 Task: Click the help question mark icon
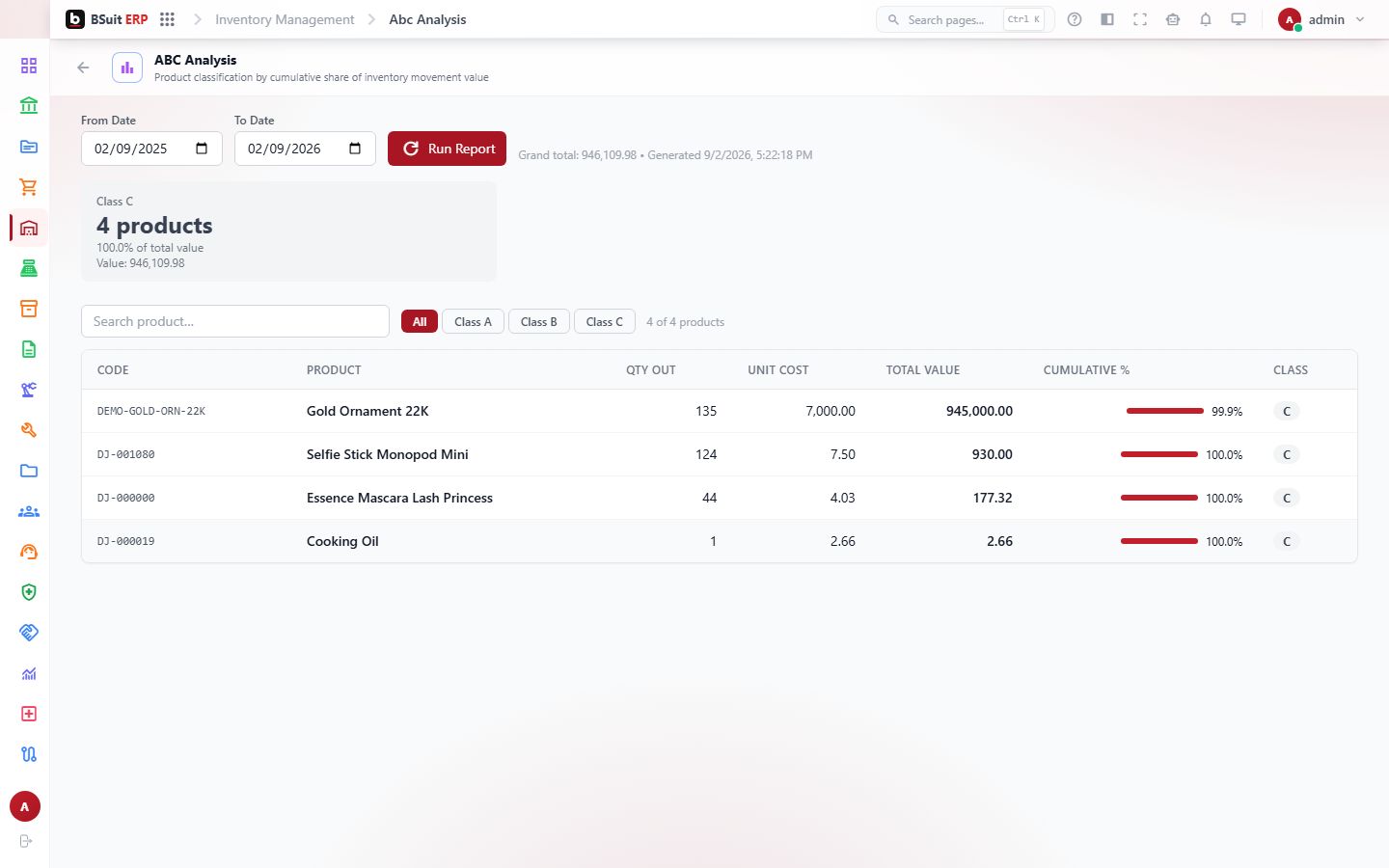pyautogui.click(x=1075, y=19)
